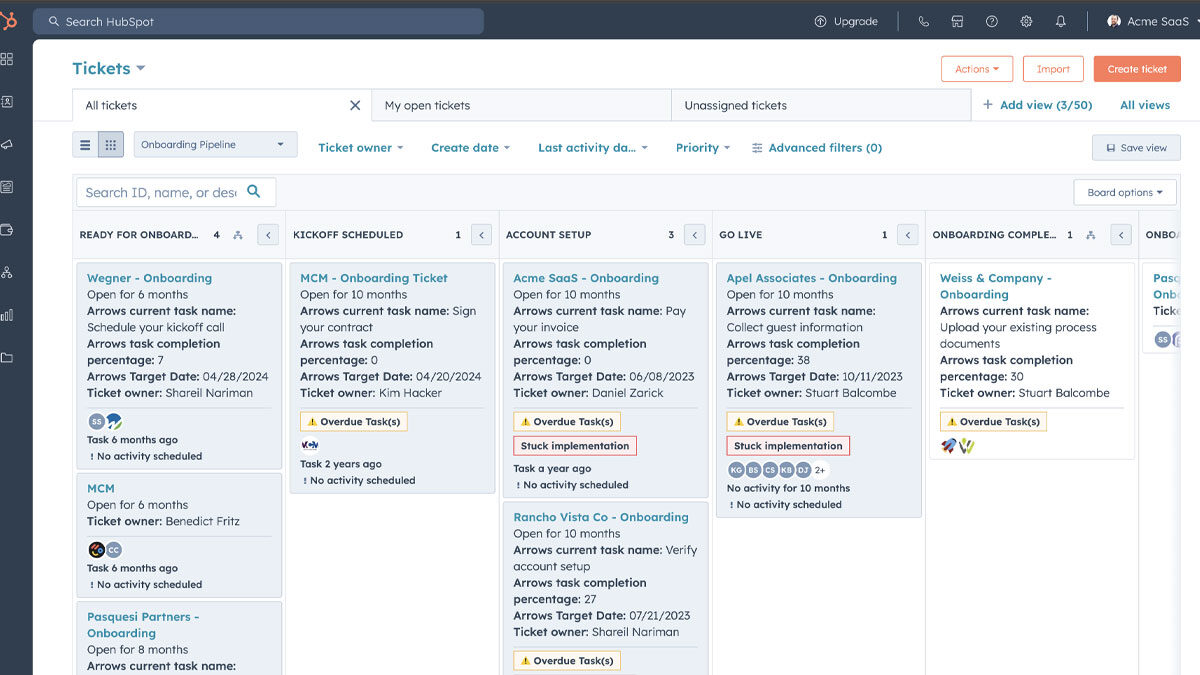The width and height of the screenshot is (1200, 675).
Task: Open Advanced filters (0)
Action: (817, 148)
